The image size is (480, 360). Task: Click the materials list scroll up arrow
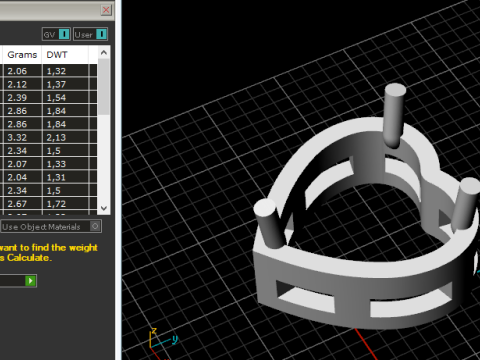(104, 53)
